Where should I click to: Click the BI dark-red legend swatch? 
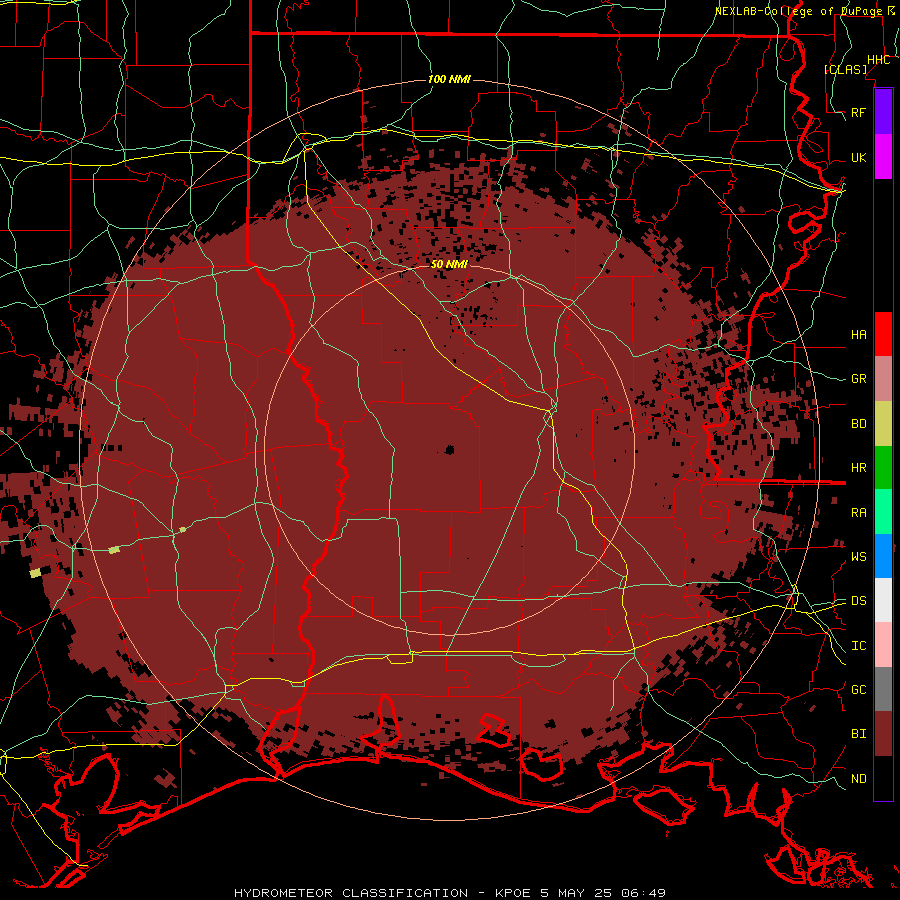click(x=883, y=734)
